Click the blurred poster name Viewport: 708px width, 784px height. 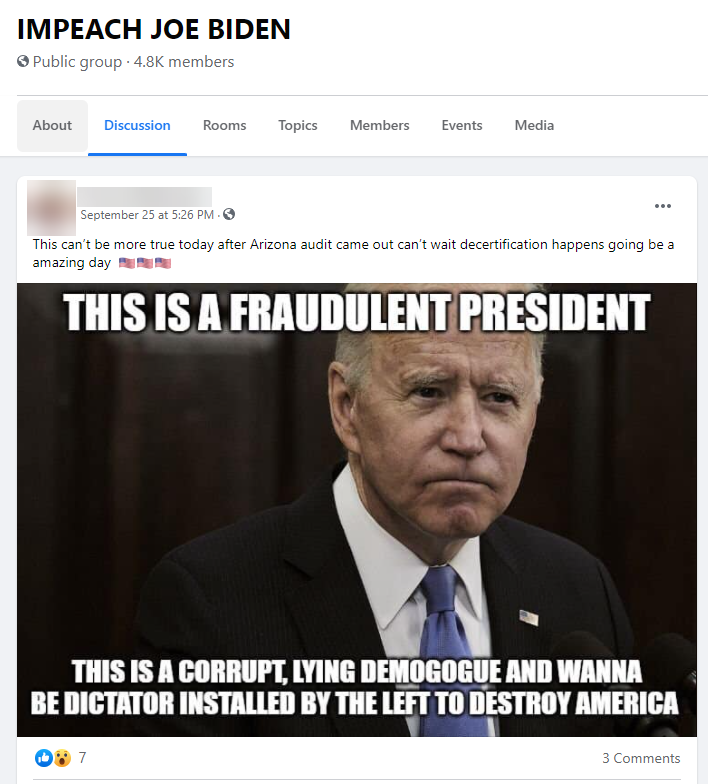click(x=144, y=196)
